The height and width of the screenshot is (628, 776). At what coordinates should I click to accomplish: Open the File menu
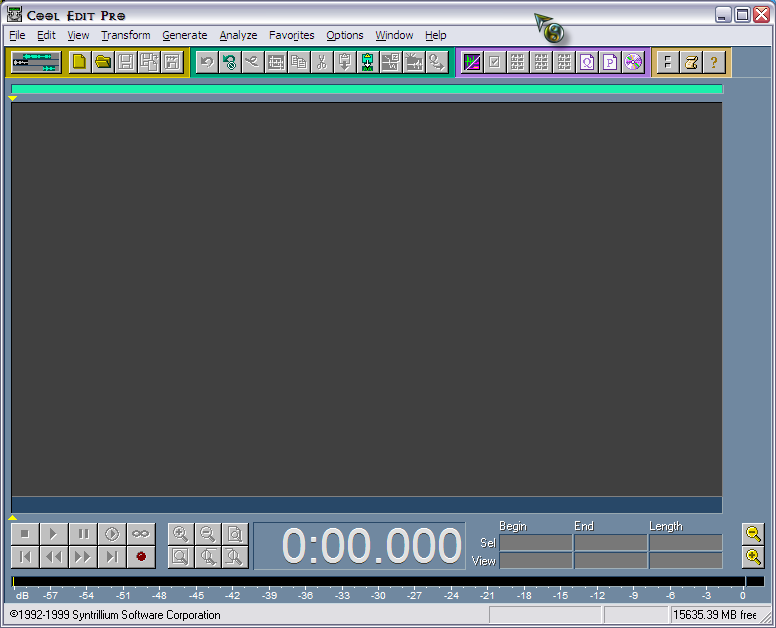pyautogui.click(x=17, y=35)
